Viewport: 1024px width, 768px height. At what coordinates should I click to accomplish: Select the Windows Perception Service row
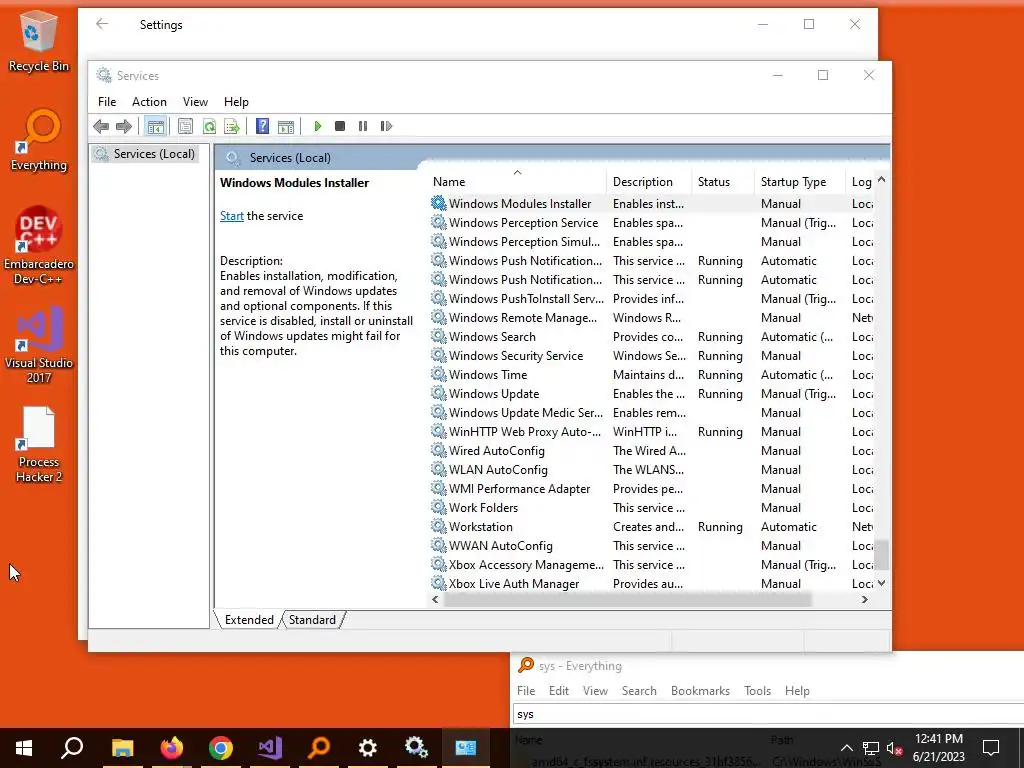652,223
